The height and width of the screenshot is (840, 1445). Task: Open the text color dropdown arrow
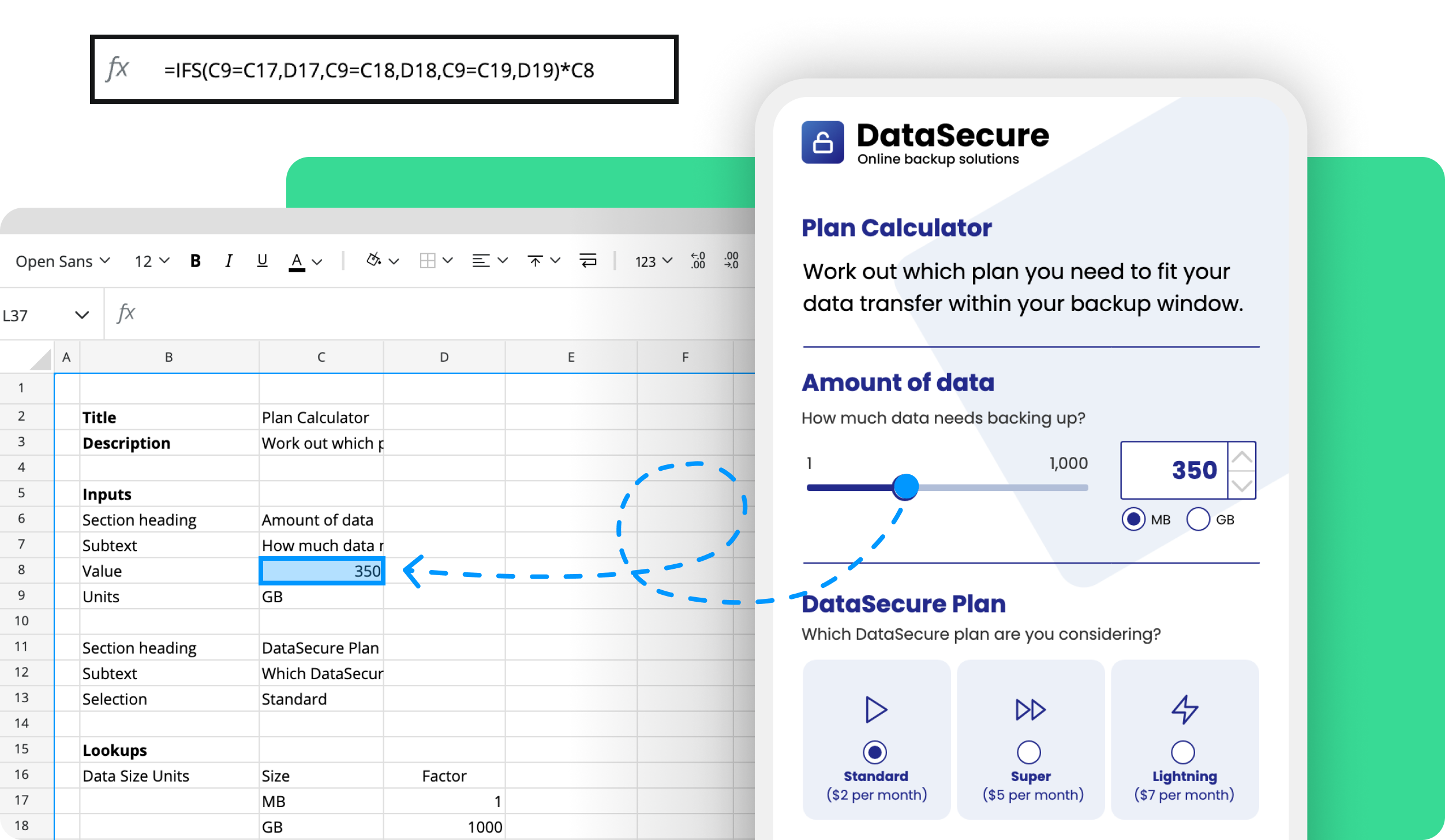point(316,261)
